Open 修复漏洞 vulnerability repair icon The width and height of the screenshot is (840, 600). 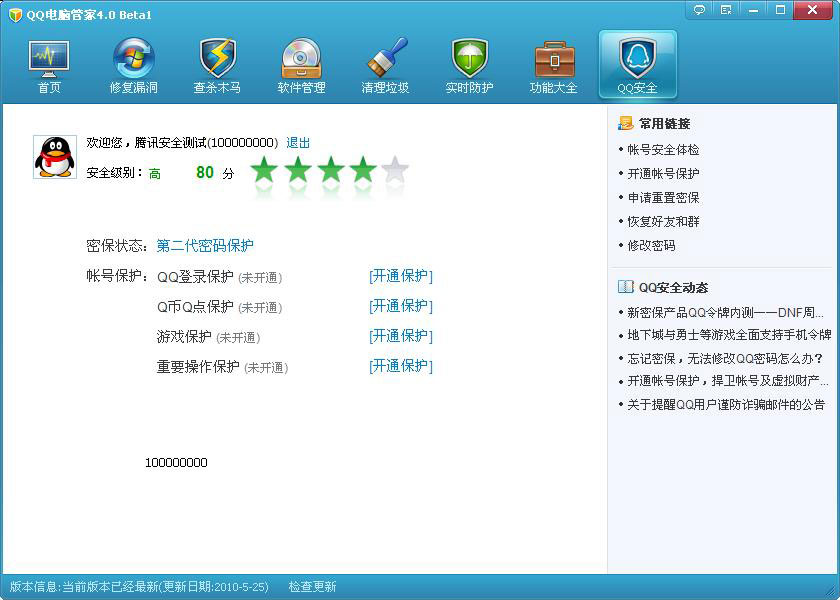click(x=133, y=66)
